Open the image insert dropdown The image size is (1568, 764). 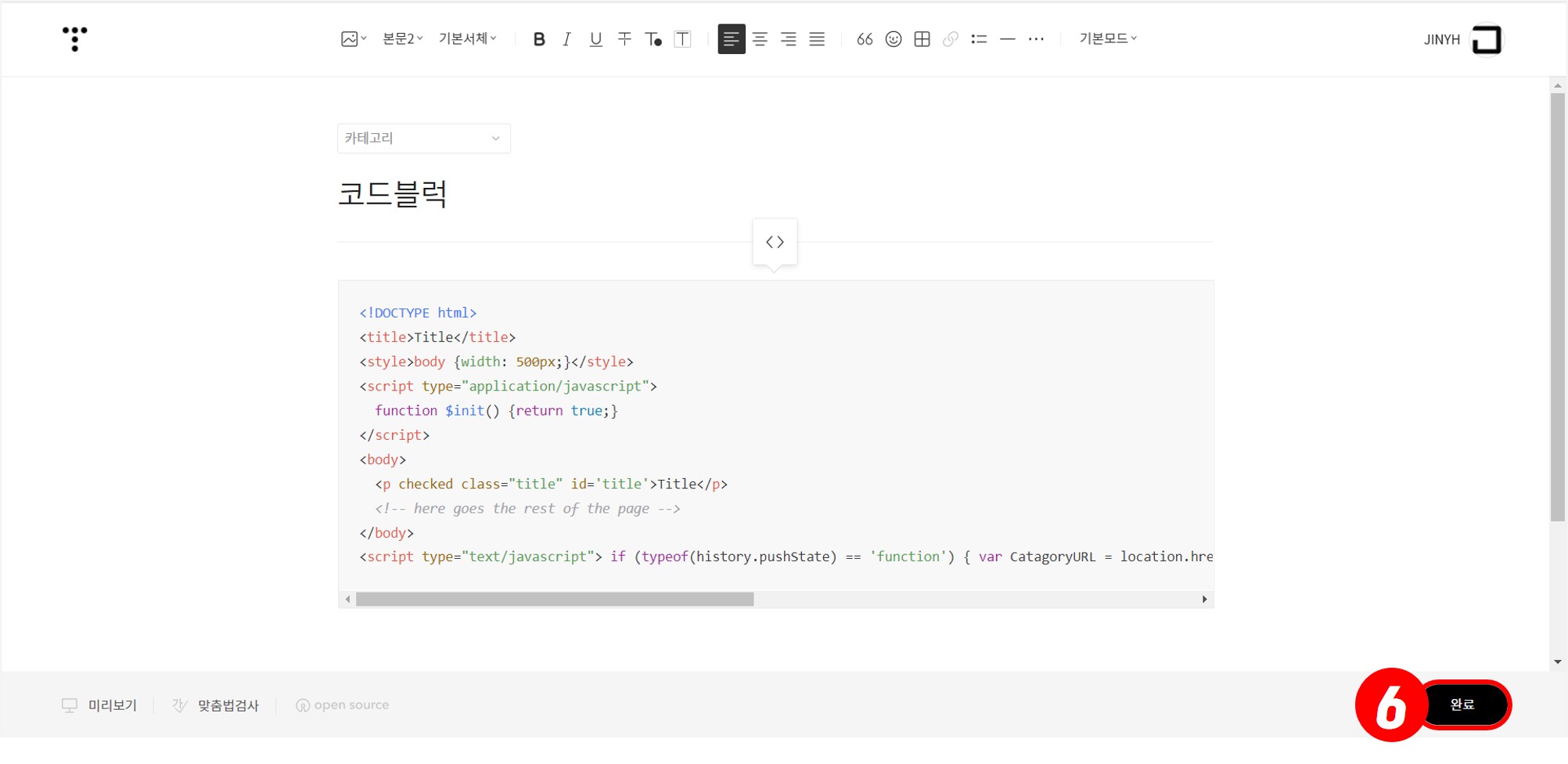point(354,39)
